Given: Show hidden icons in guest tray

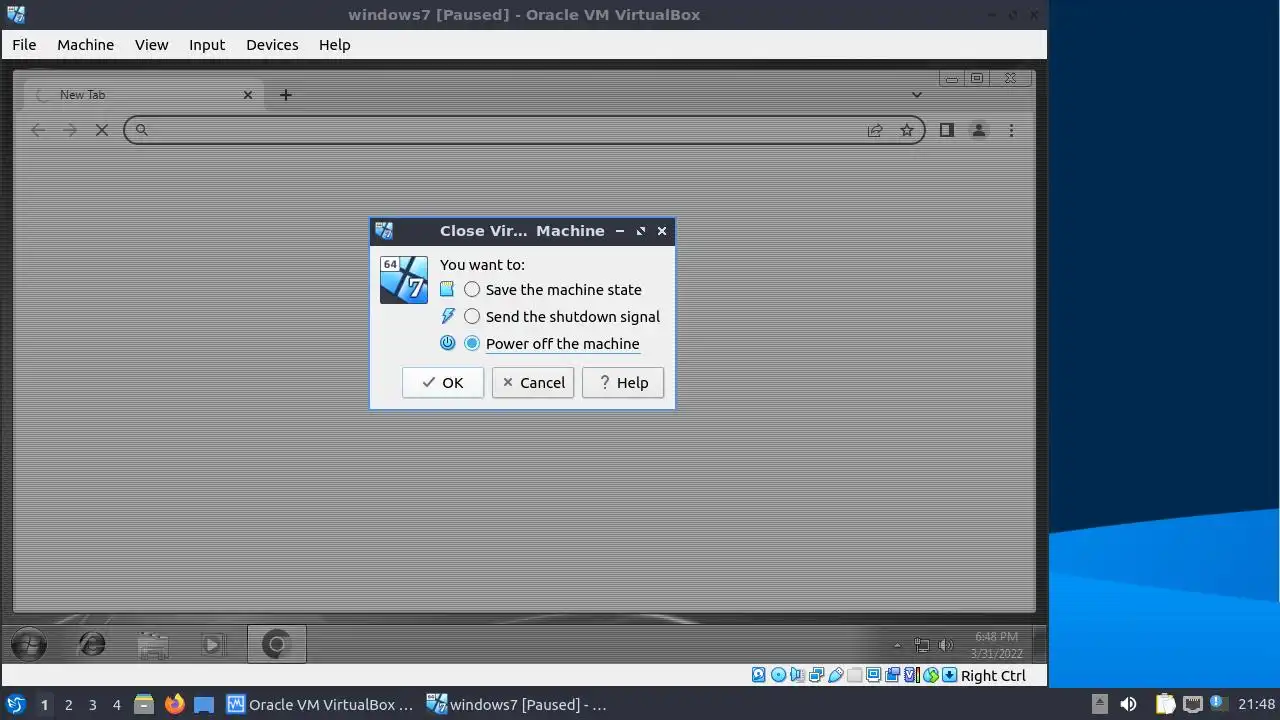Looking at the screenshot, I should [896, 646].
